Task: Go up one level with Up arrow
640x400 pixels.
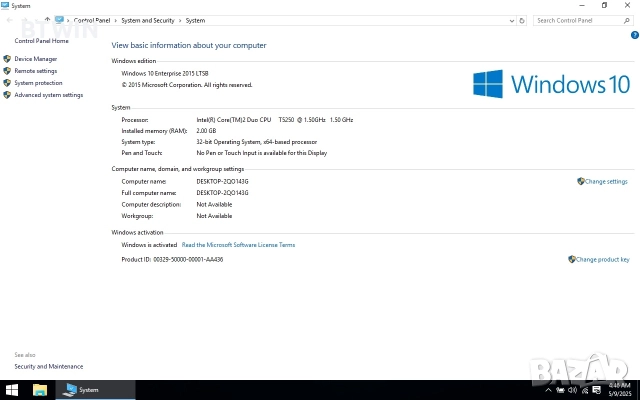Action: (47, 20)
